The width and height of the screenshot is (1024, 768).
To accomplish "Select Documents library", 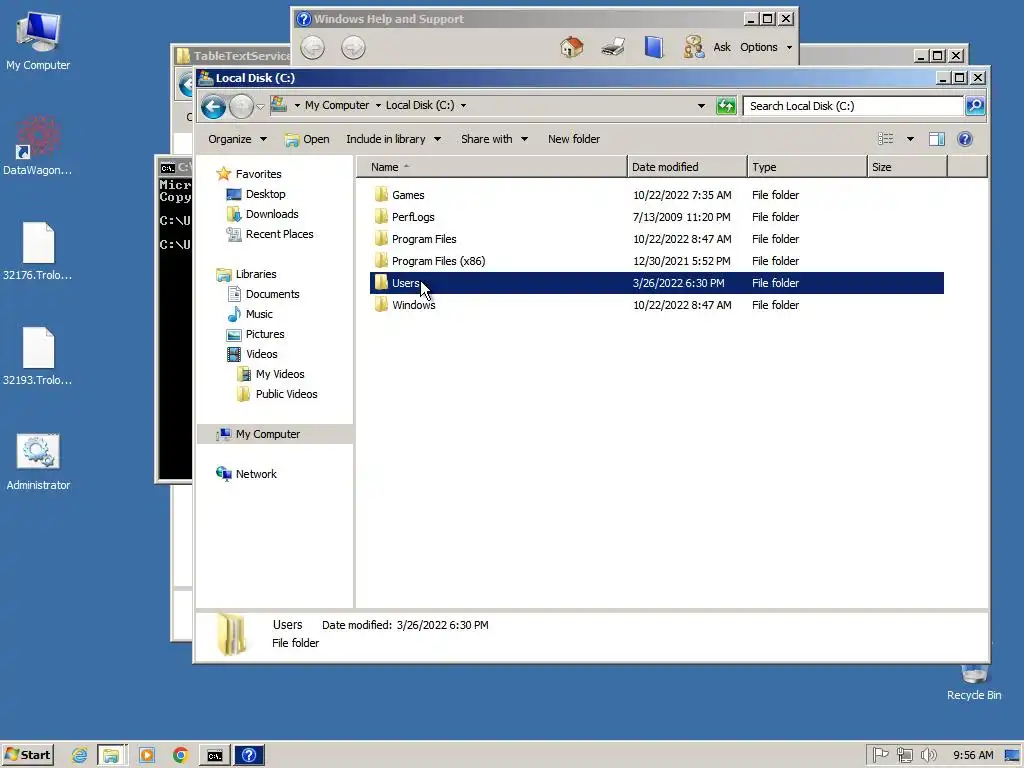I will coord(272,294).
